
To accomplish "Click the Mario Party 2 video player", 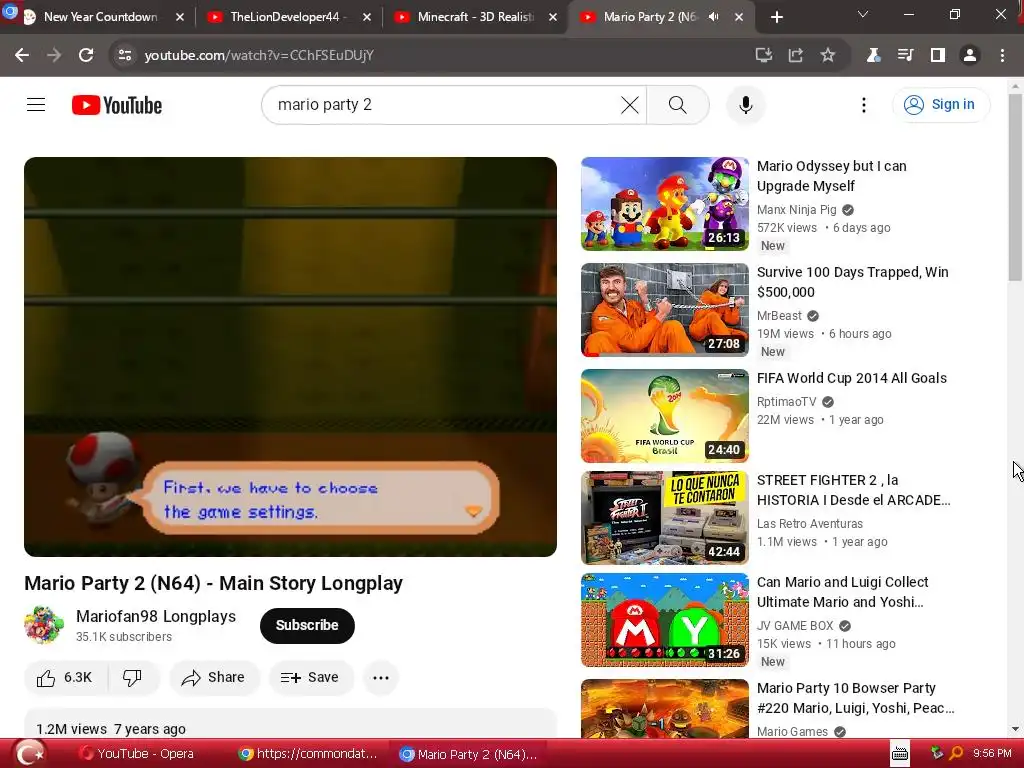I will (x=291, y=357).
